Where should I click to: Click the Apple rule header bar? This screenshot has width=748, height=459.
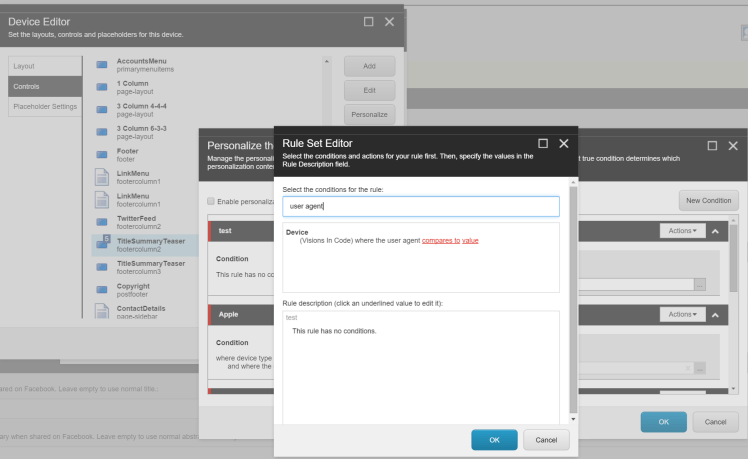(x=241, y=314)
